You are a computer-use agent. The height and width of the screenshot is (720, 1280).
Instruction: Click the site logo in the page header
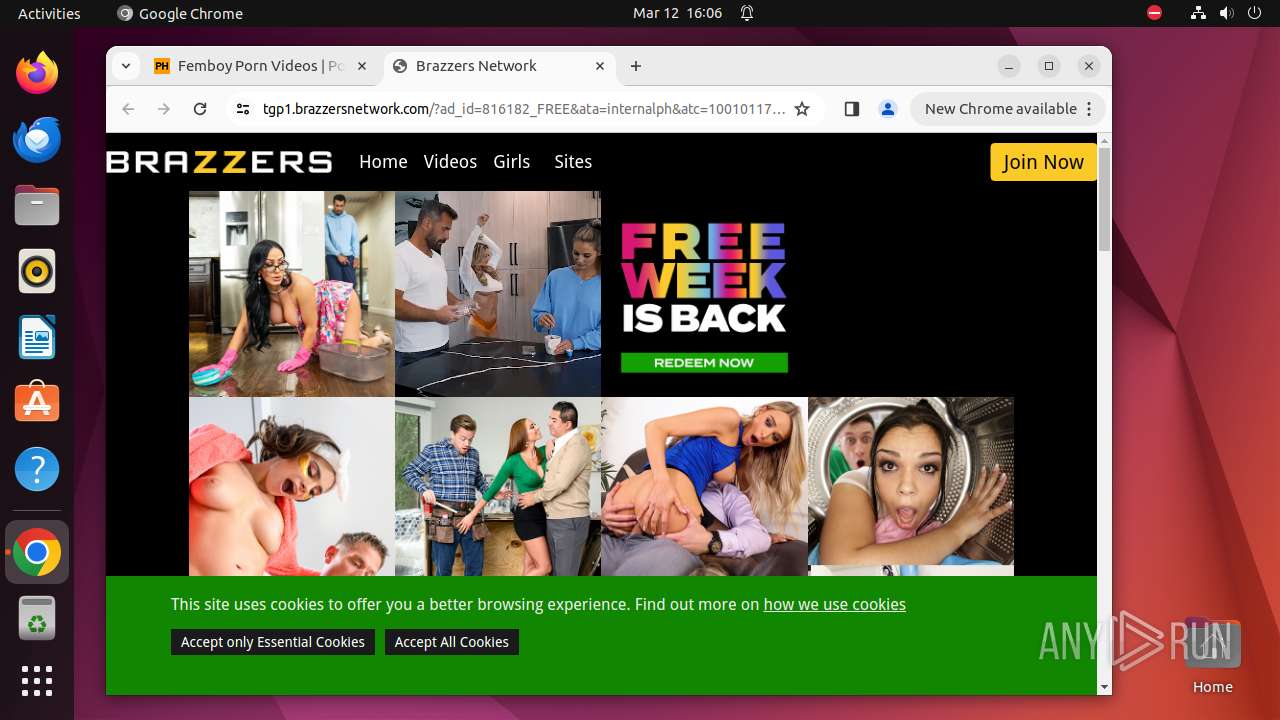(x=220, y=161)
